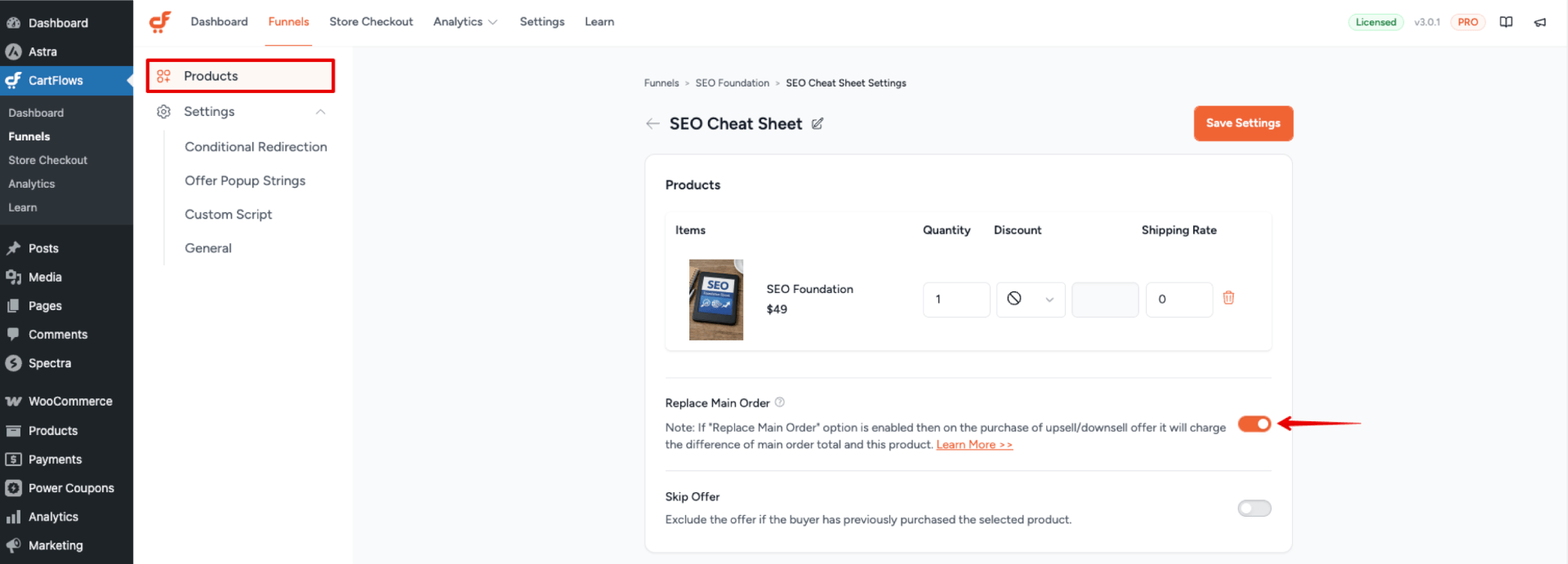Click the Shipping Rate input field
The width and height of the screenshot is (1568, 564).
click(1179, 300)
